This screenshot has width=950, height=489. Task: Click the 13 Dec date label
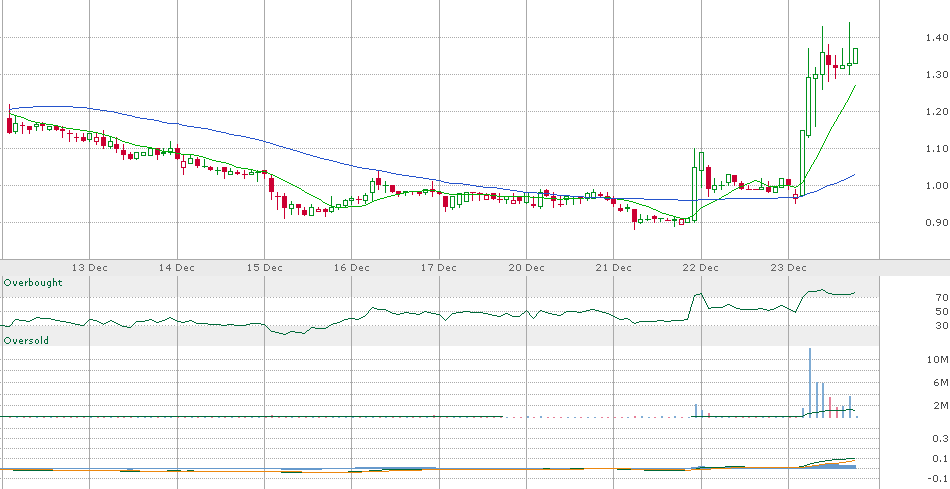click(90, 267)
